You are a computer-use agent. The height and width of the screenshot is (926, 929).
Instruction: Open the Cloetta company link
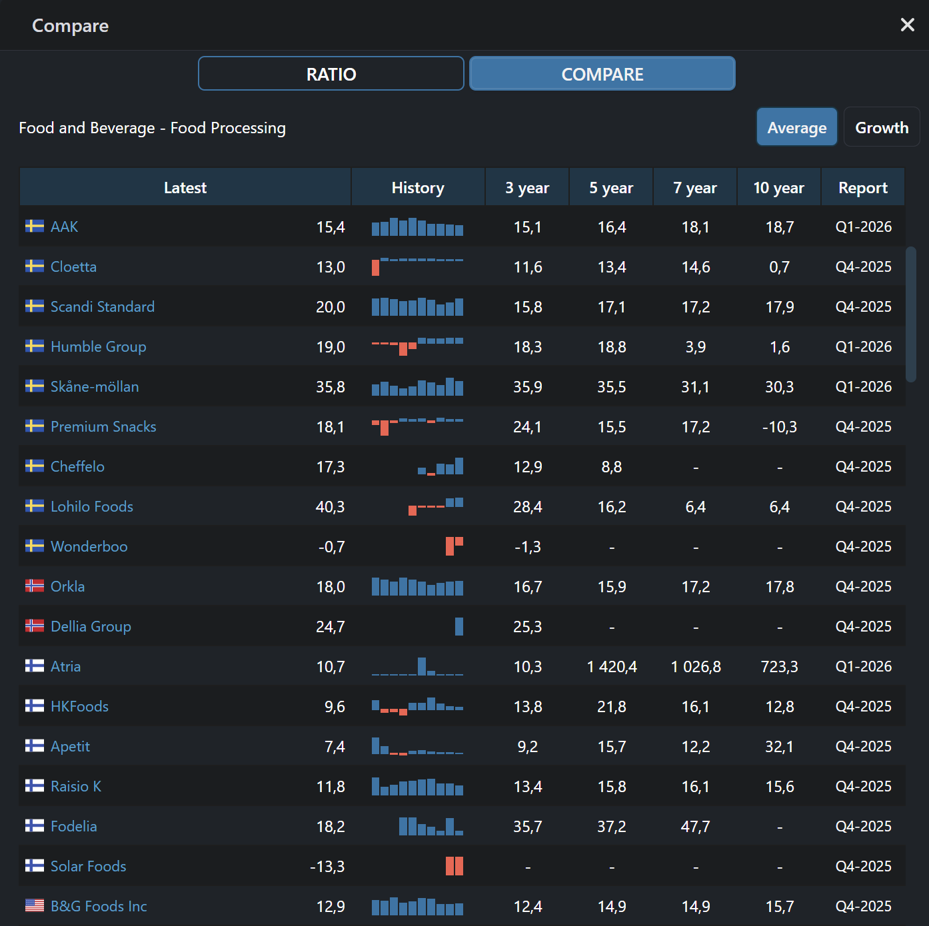point(73,267)
